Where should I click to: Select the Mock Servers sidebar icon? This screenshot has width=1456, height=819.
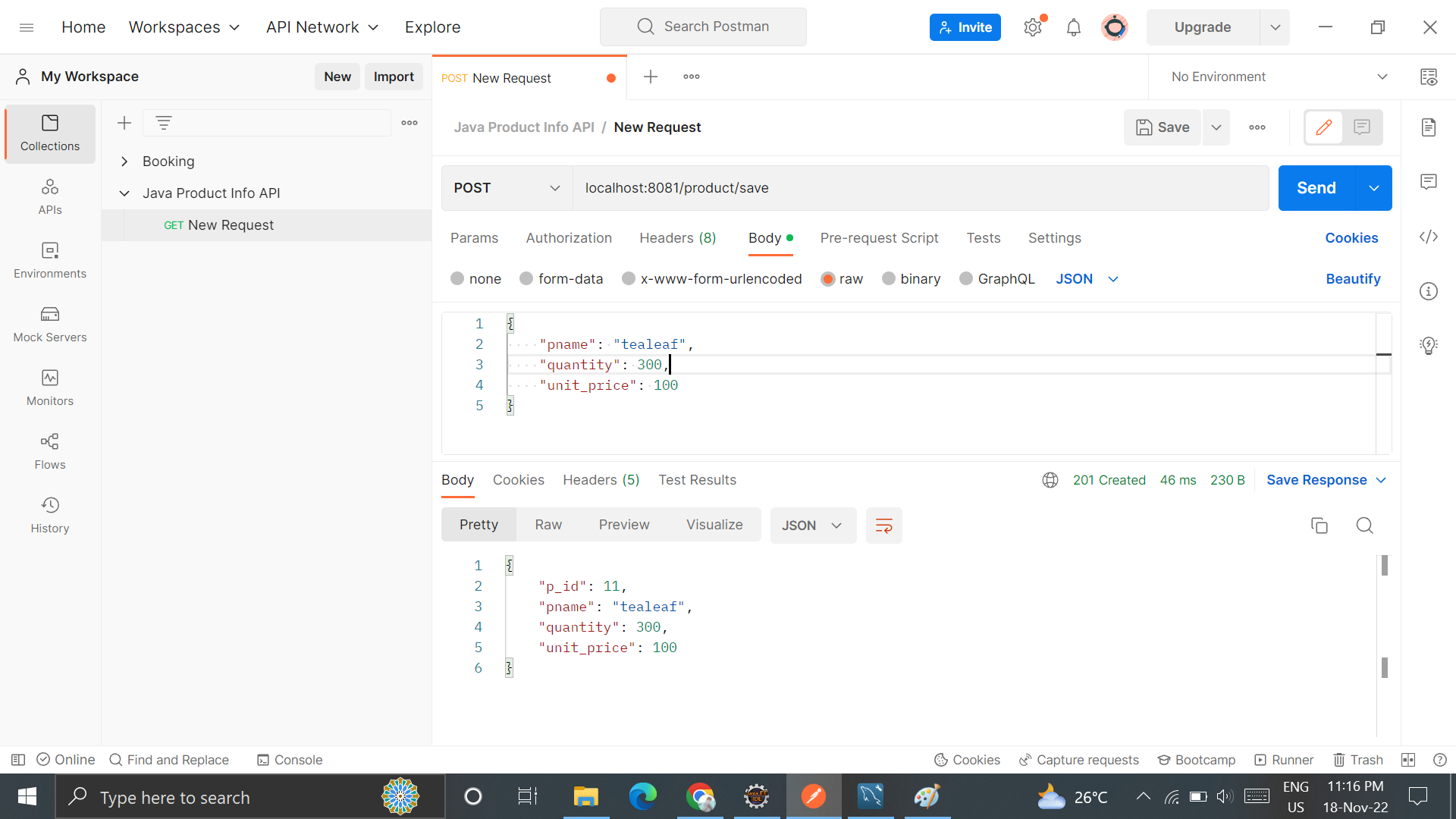[x=49, y=325]
